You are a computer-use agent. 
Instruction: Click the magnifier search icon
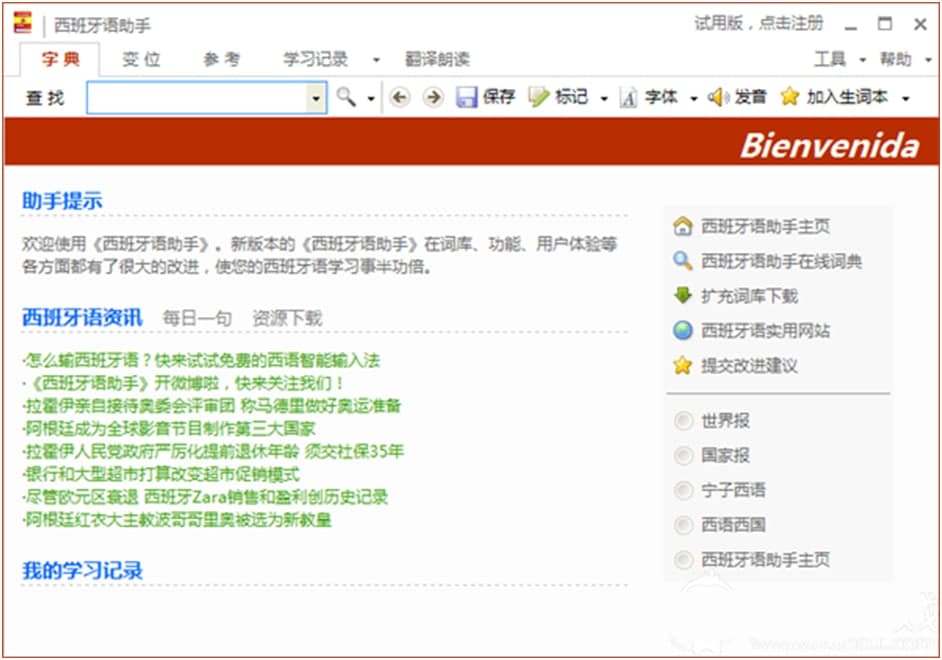(345, 96)
